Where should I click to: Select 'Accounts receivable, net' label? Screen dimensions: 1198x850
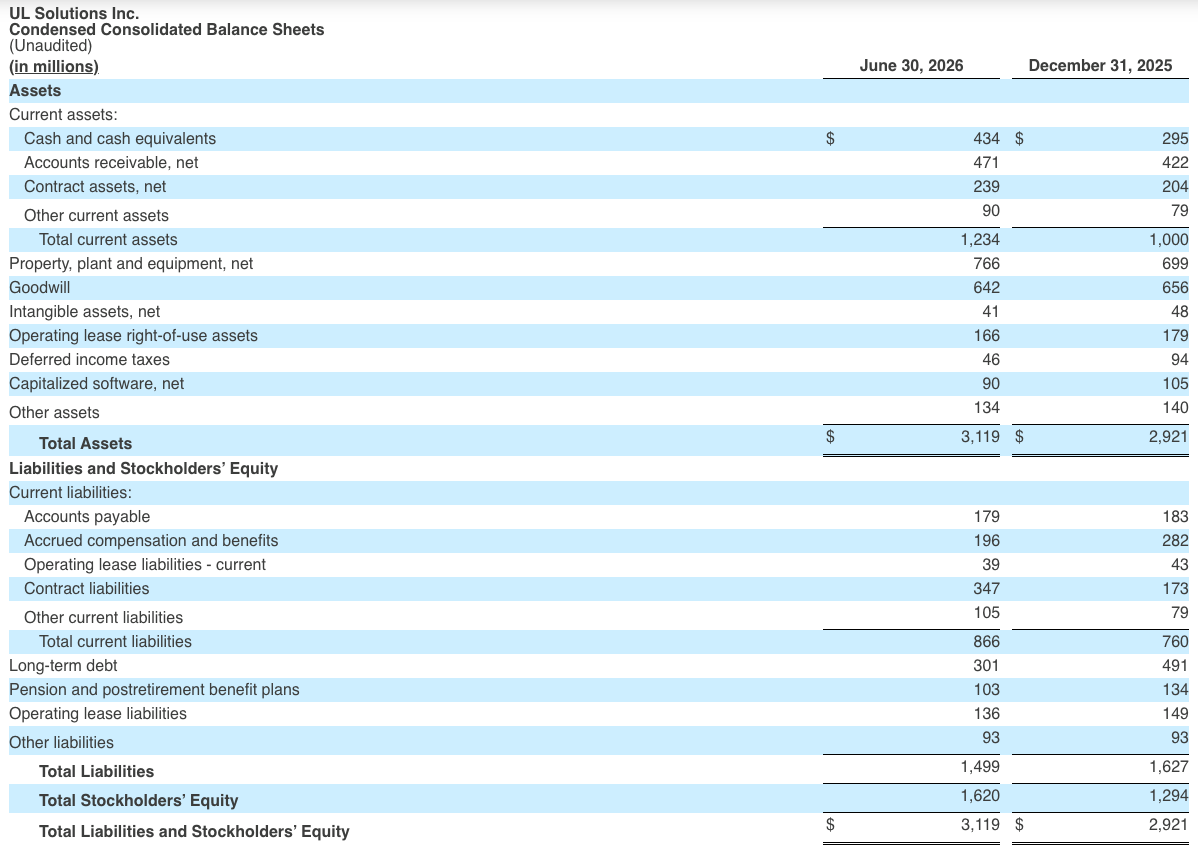tap(112, 163)
